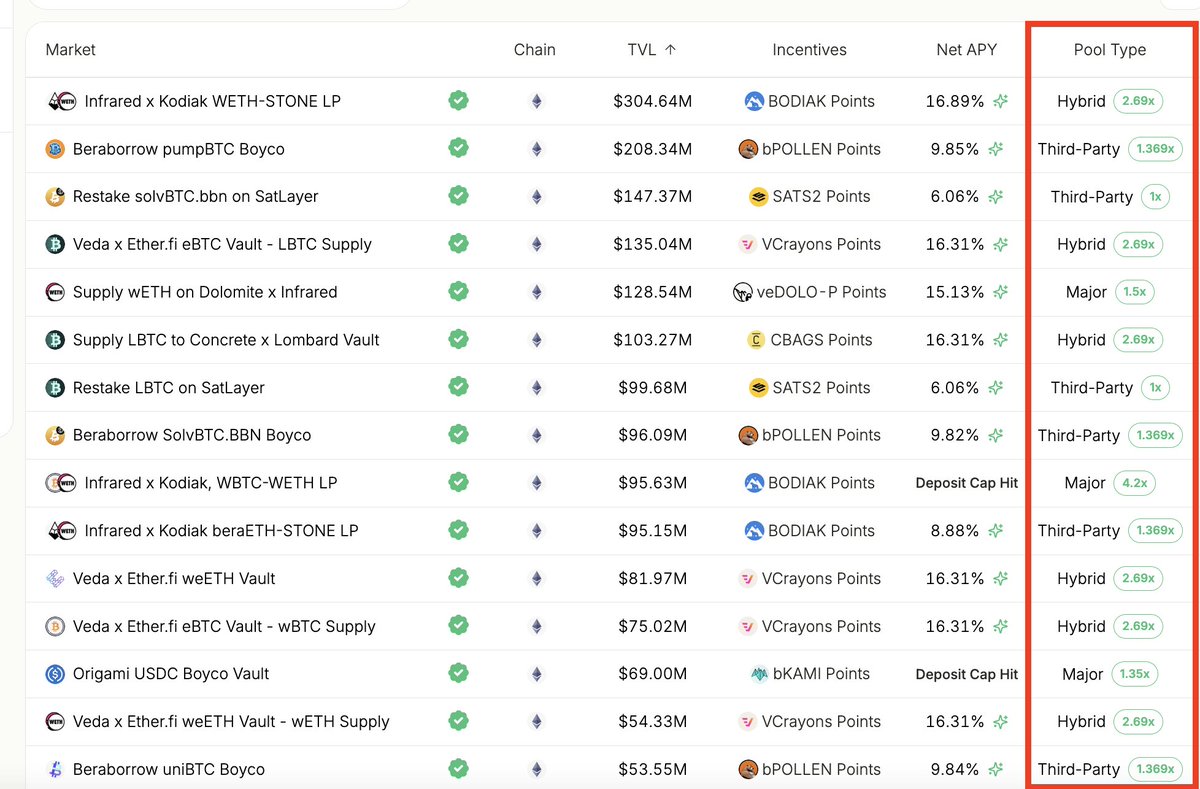Click the 1x badge on Restake solvBTC.bbn row
The image size is (1200, 789).
point(1155,197)
